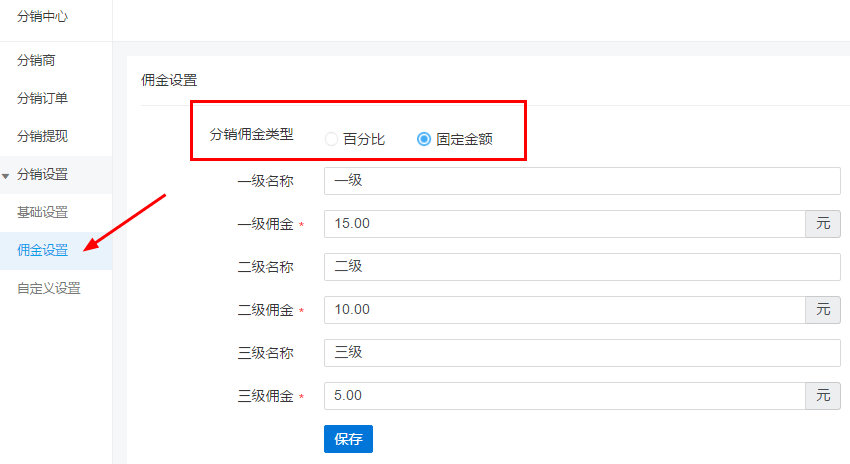850x464 pixels.
Task: Click the 元 unit beside 三级佣金
Action: click(823, 396)
